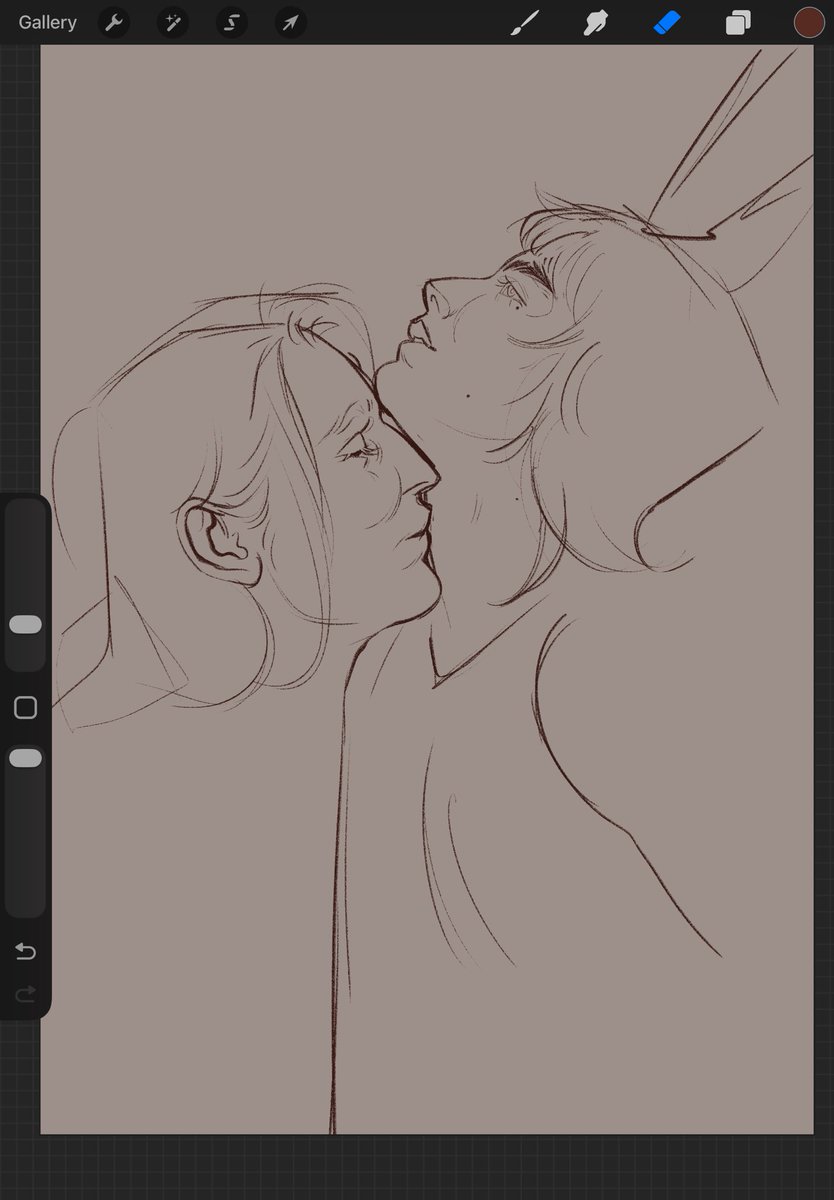This screenshot has height=1200, width=834.
Task: Redo the last undone stroke
Action: [x=26, y=993]
